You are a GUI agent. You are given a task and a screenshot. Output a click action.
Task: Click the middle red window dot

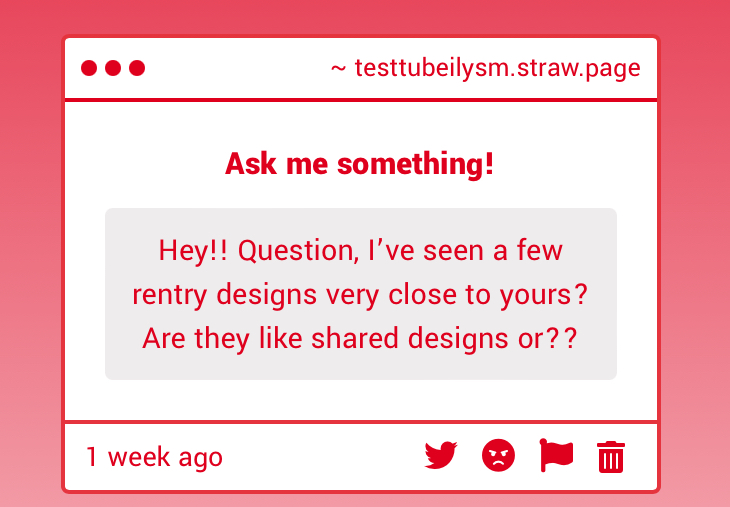(x=113, y=68)
